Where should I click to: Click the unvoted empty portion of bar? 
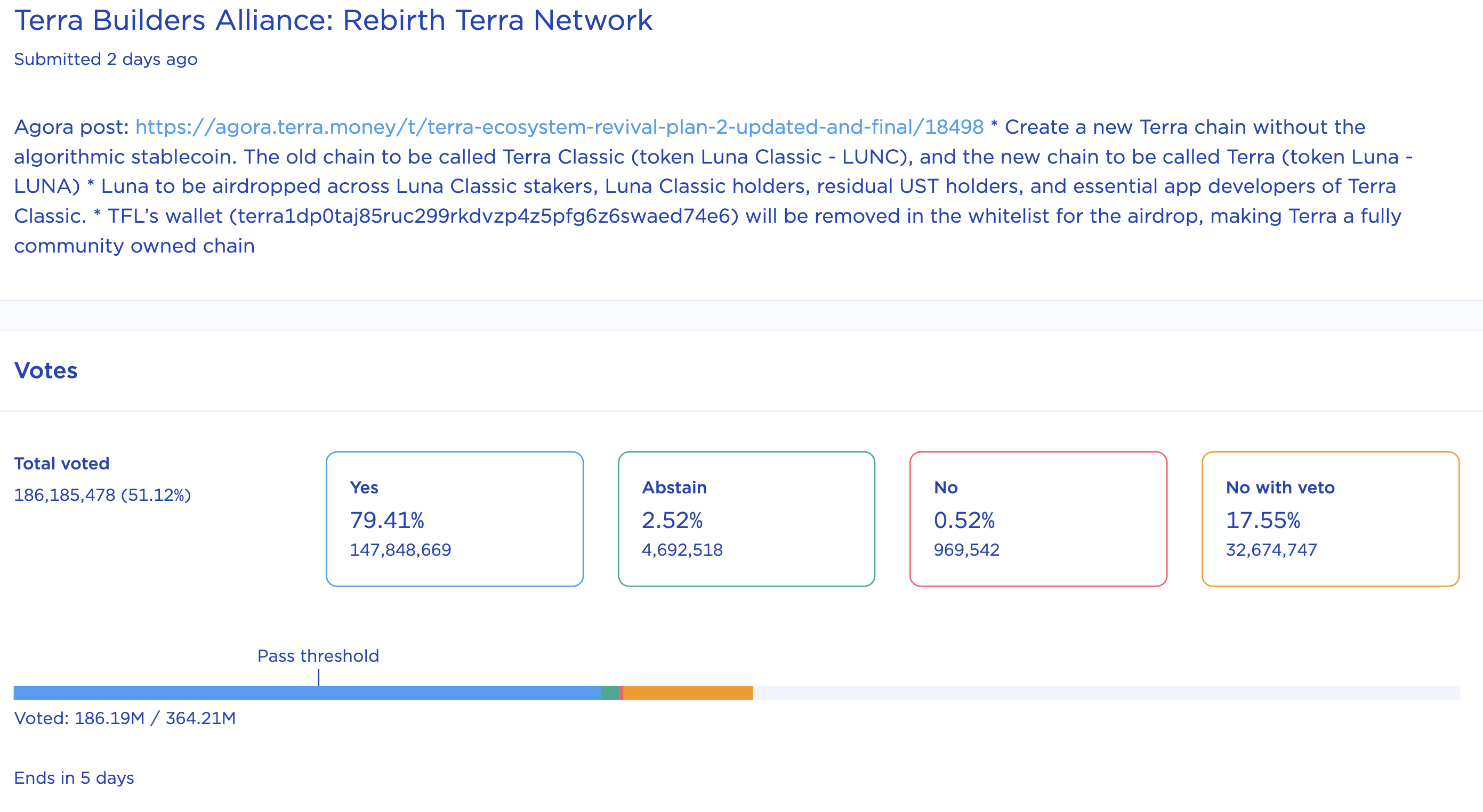[1106, 693]
